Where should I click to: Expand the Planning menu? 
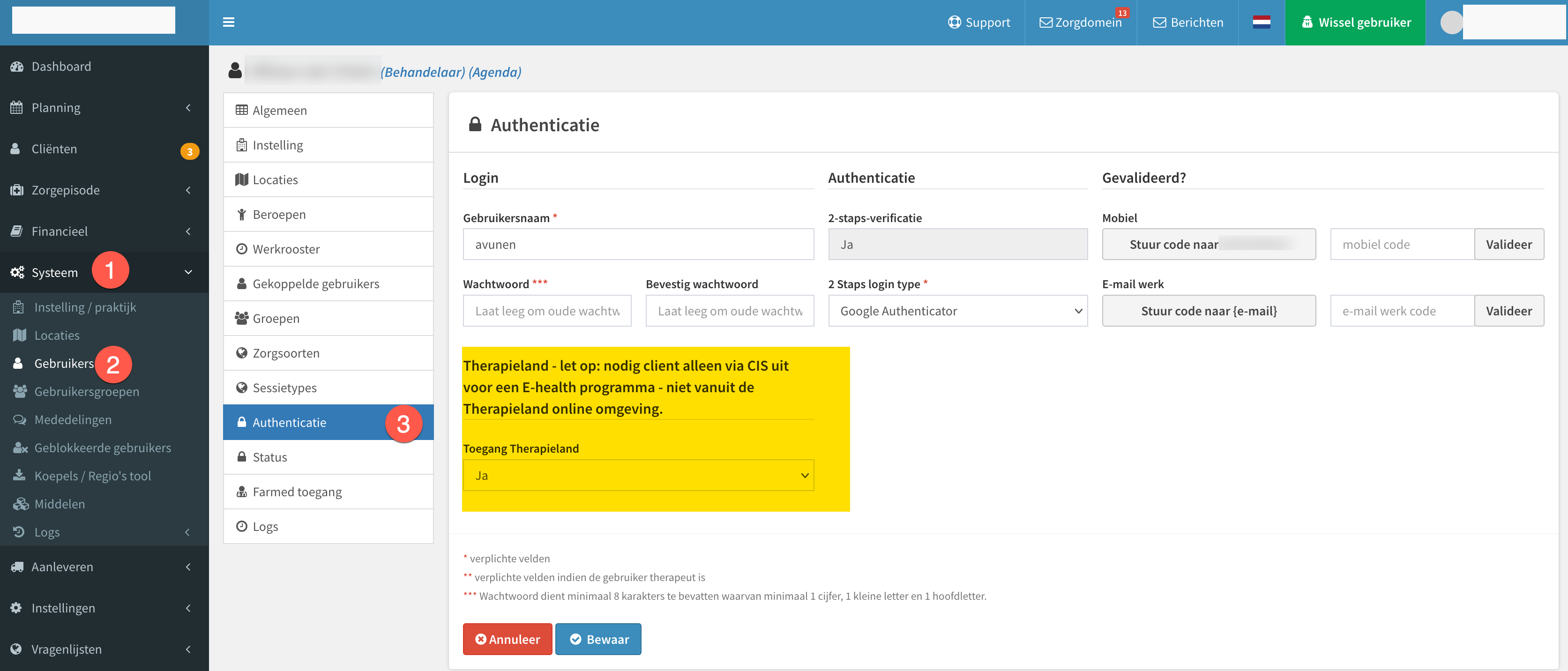point(104,108)
